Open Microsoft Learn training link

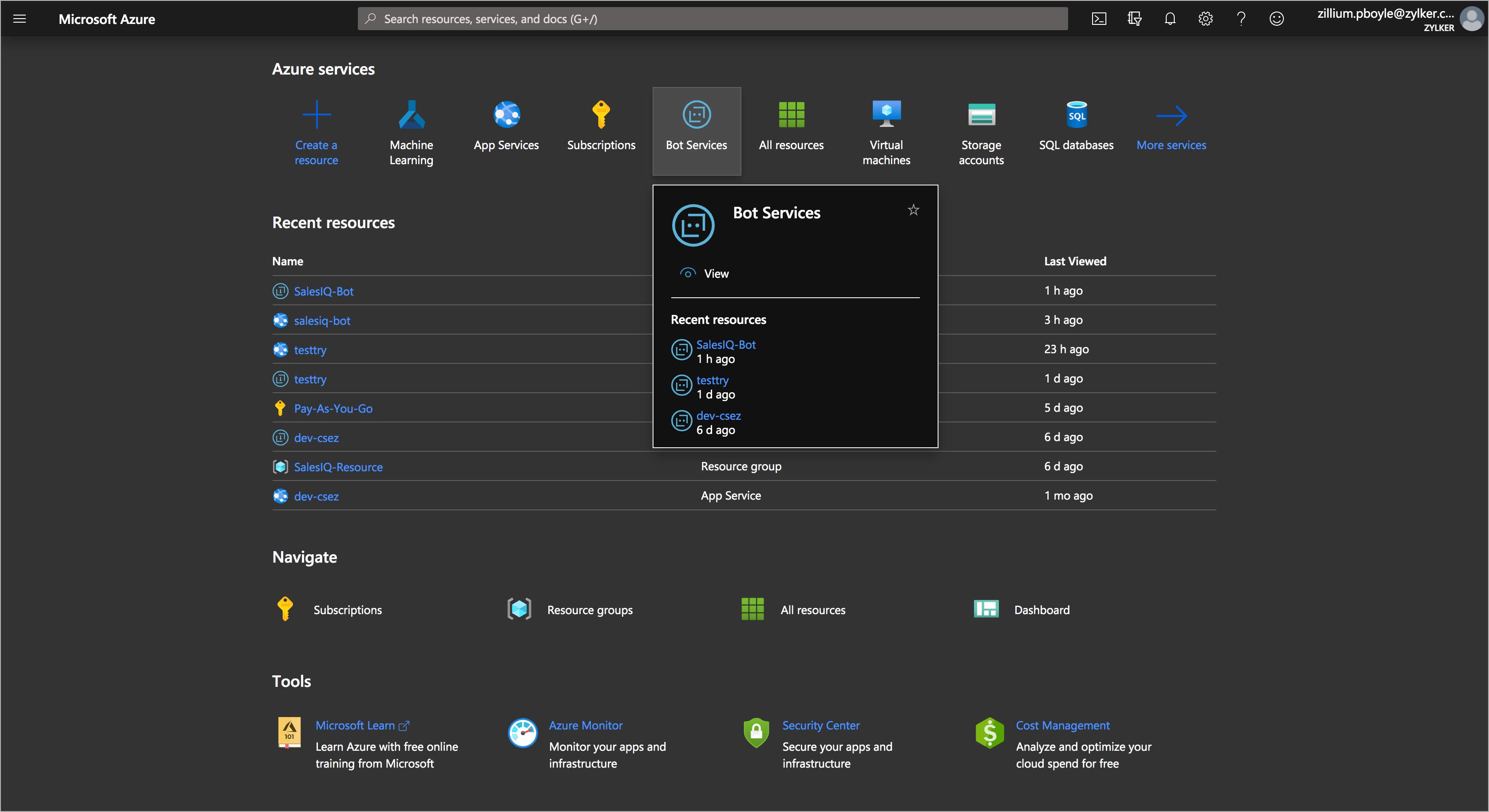pyautogui.click(x=355, y=725)
